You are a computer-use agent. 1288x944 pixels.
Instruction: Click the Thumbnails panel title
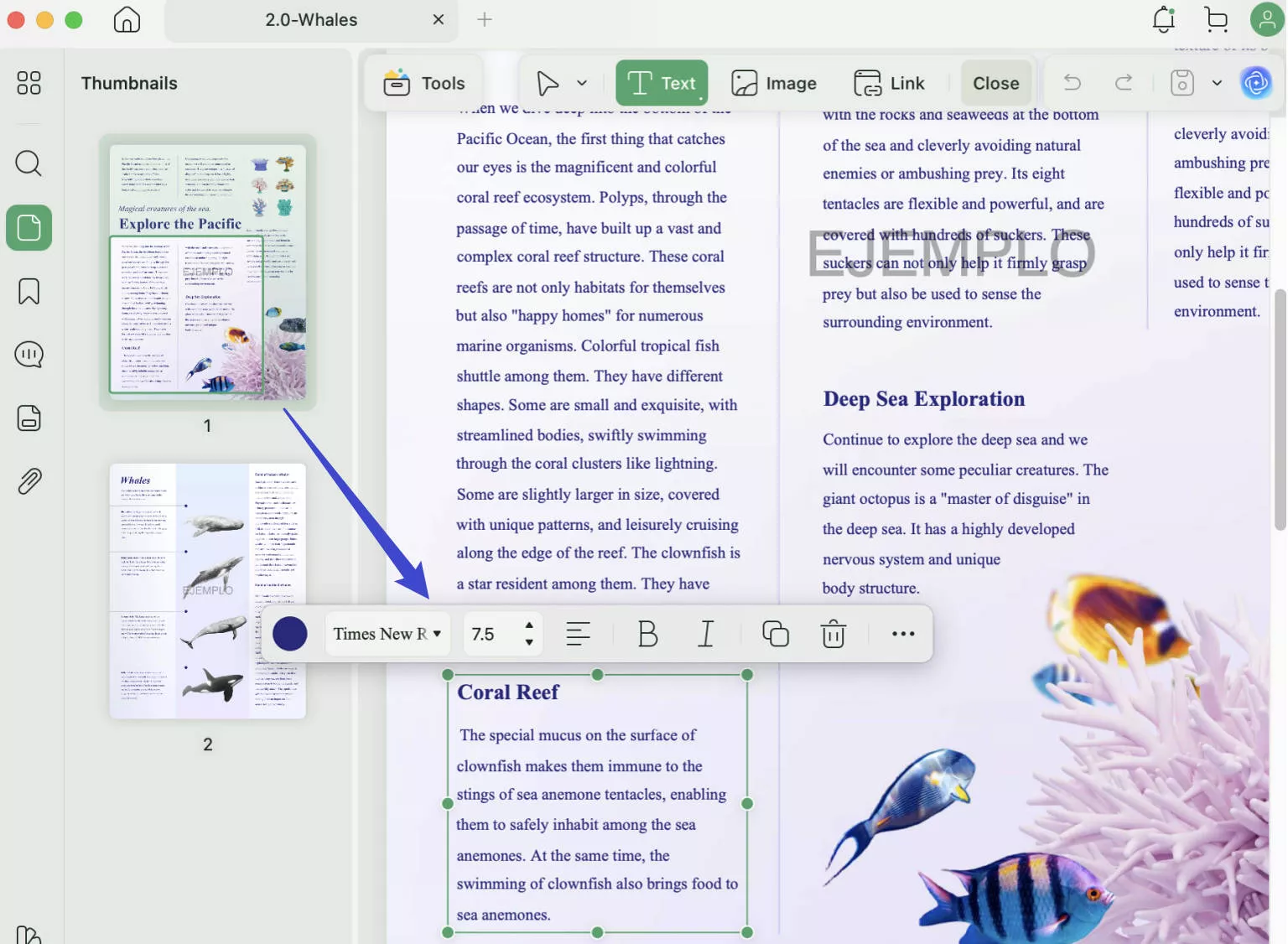pos(129,83)
